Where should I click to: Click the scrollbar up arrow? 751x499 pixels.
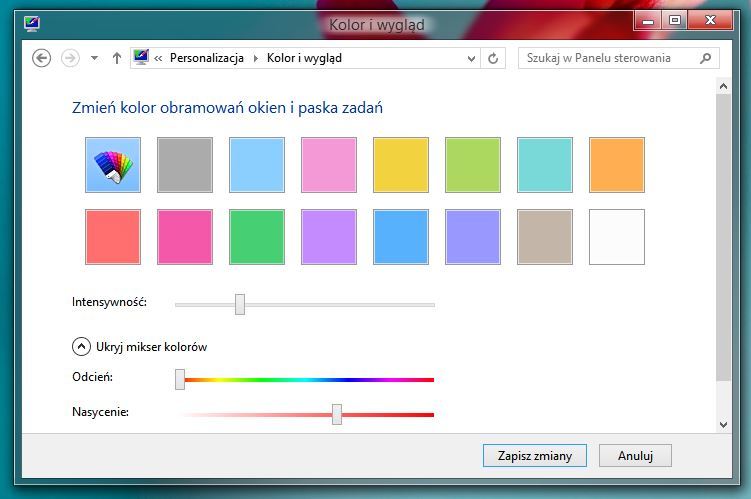pos(723,86)
